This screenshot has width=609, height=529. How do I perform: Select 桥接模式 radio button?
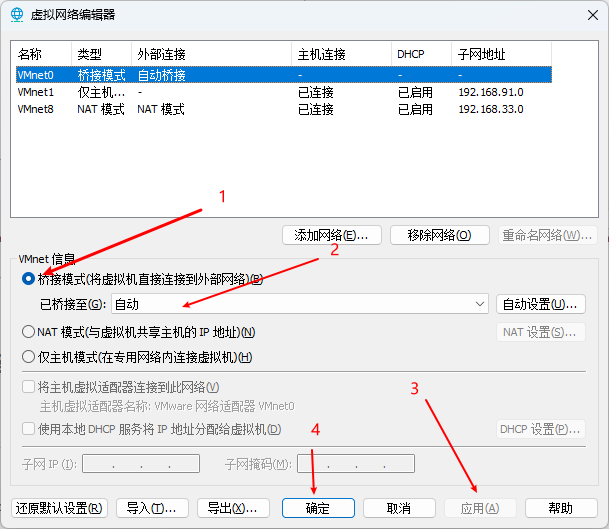(x=28, y=279)
